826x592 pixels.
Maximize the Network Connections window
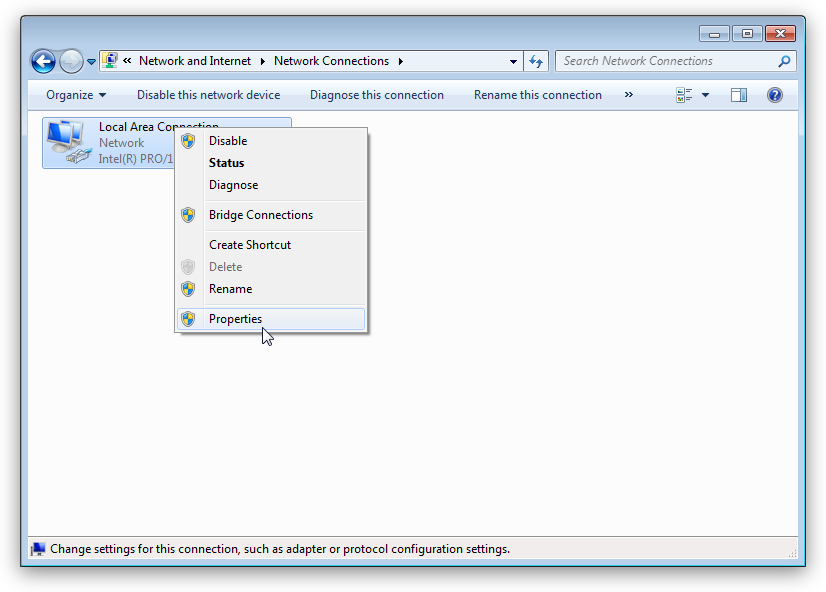point(747,34)
